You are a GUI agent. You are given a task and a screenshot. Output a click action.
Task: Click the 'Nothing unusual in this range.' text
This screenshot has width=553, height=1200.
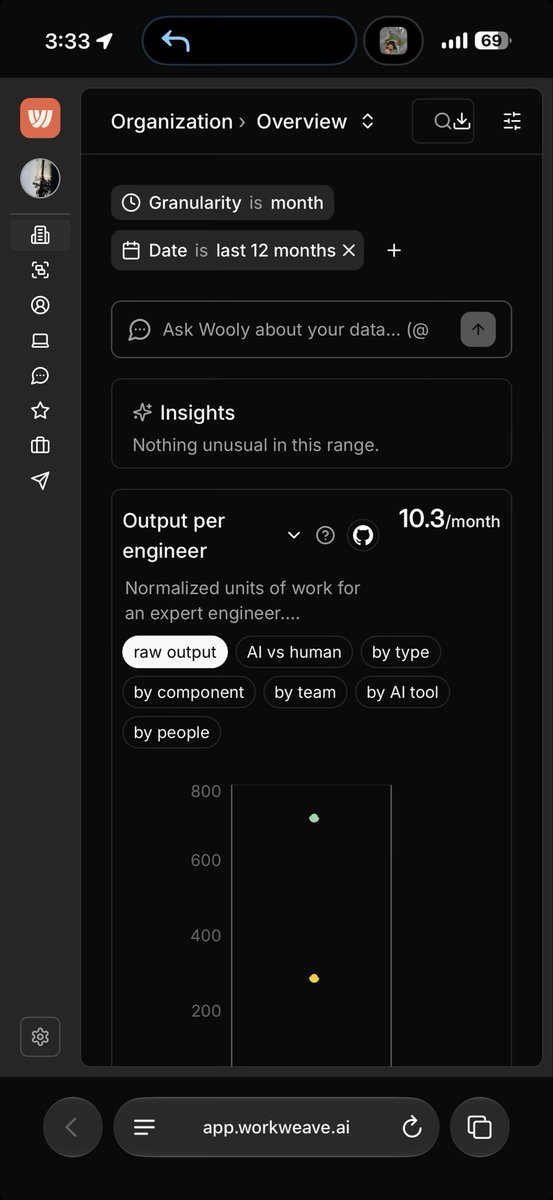255,445
